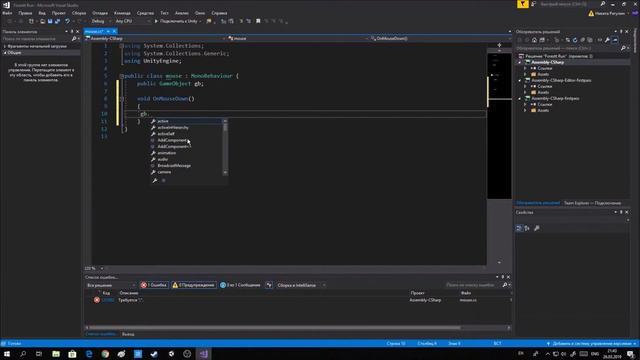
Task: Click the yellow notifications flag icon
Action: click(522, 4)
